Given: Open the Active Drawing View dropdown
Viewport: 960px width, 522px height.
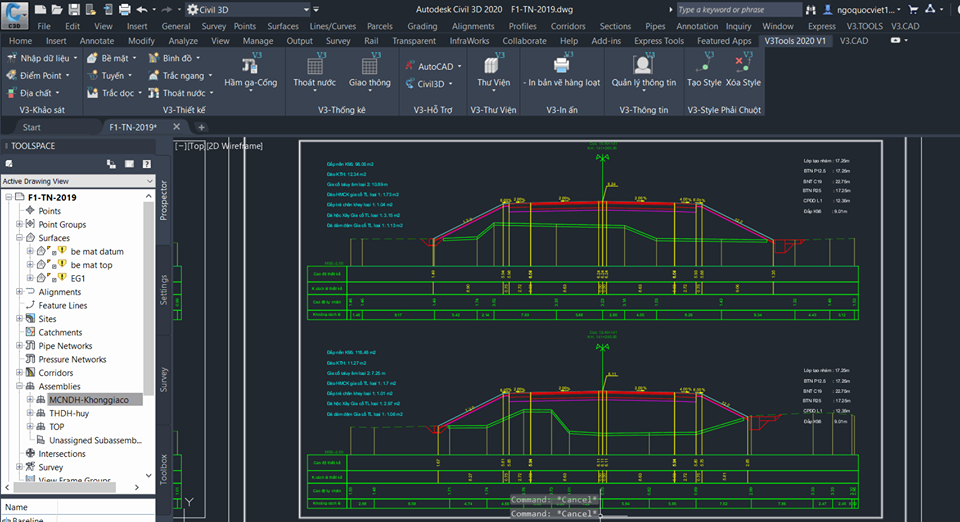Looking at the screenshot, I should pos(76,180).
